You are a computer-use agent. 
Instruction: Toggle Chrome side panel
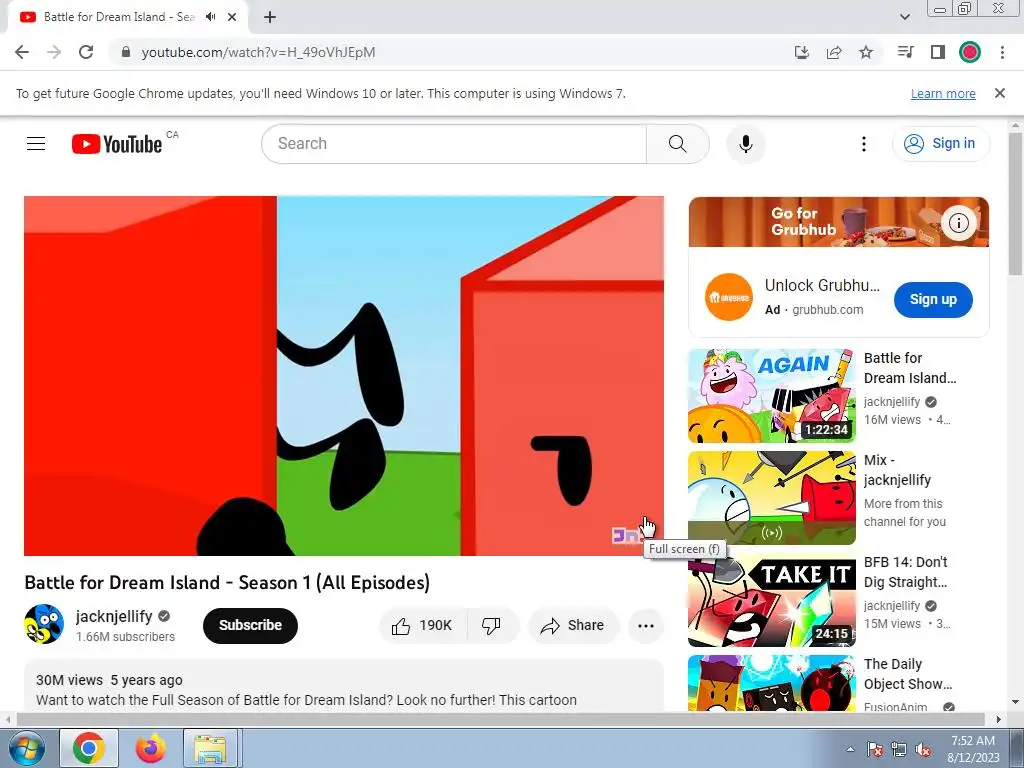(x=937, y=52)
